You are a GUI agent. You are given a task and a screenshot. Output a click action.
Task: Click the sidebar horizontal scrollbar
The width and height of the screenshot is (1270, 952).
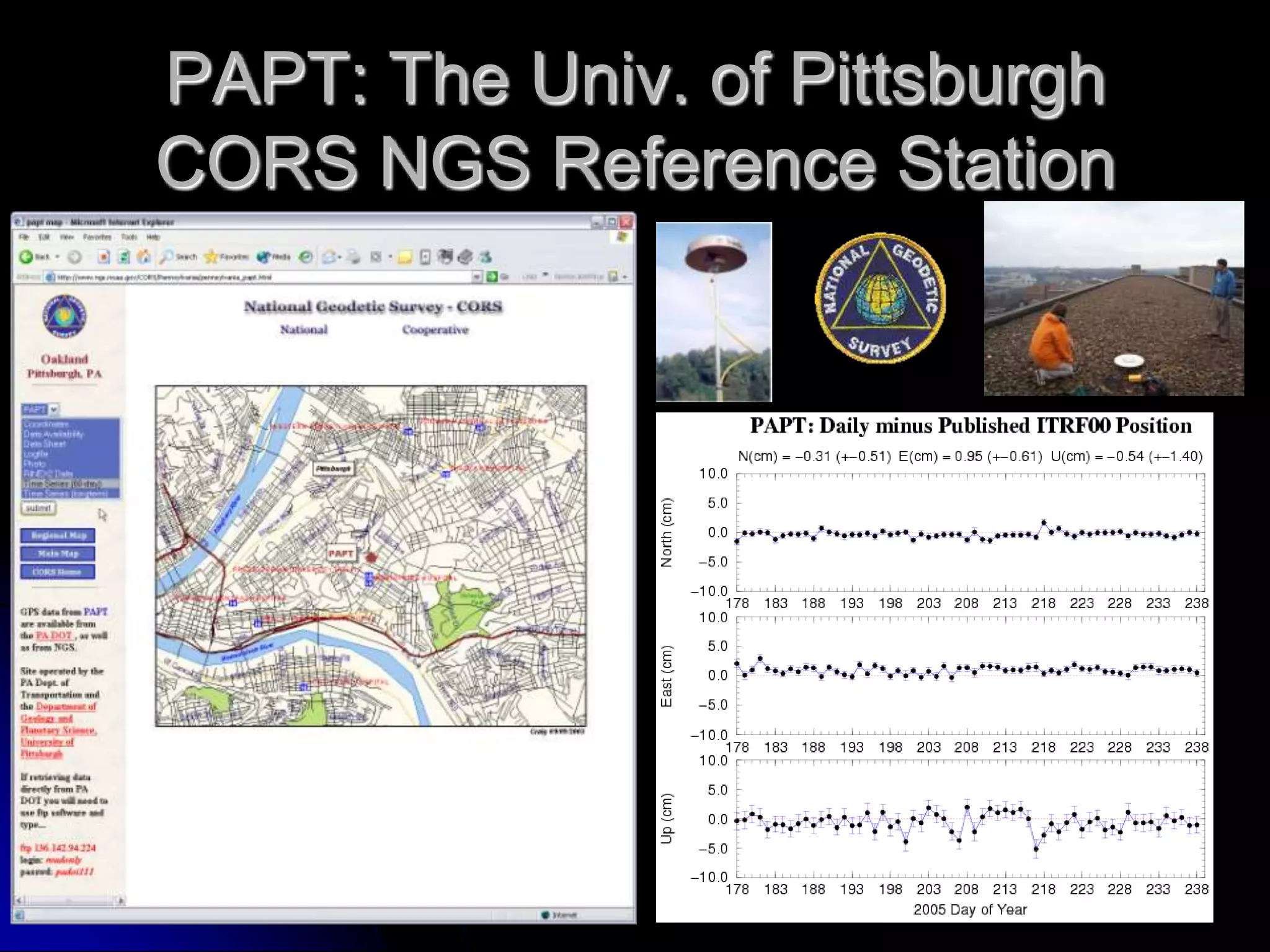pos(69,901)
